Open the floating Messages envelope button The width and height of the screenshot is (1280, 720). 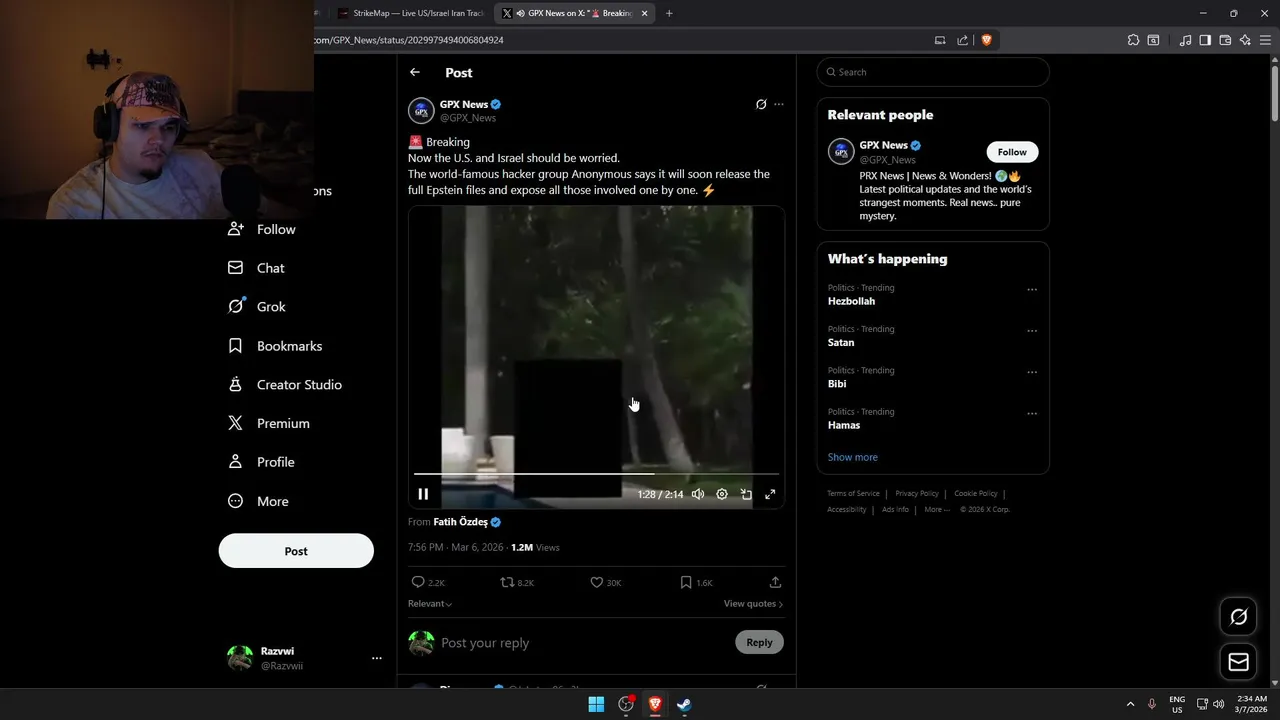click(1238, 662)
